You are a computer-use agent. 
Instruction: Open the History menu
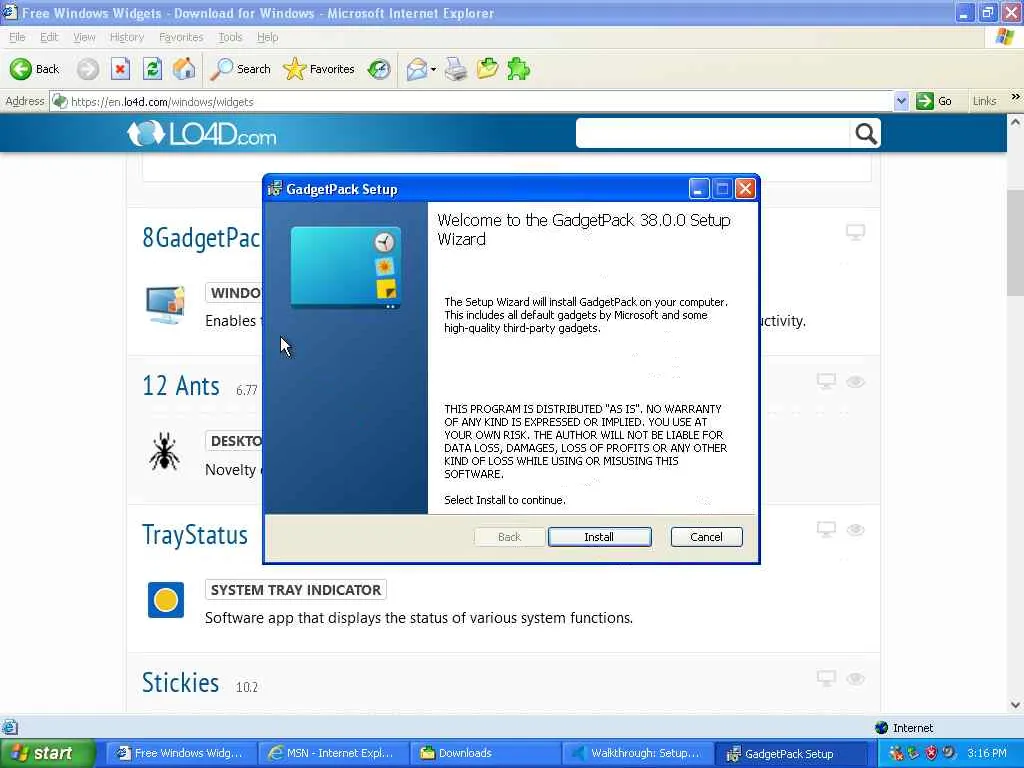[127, 37]
